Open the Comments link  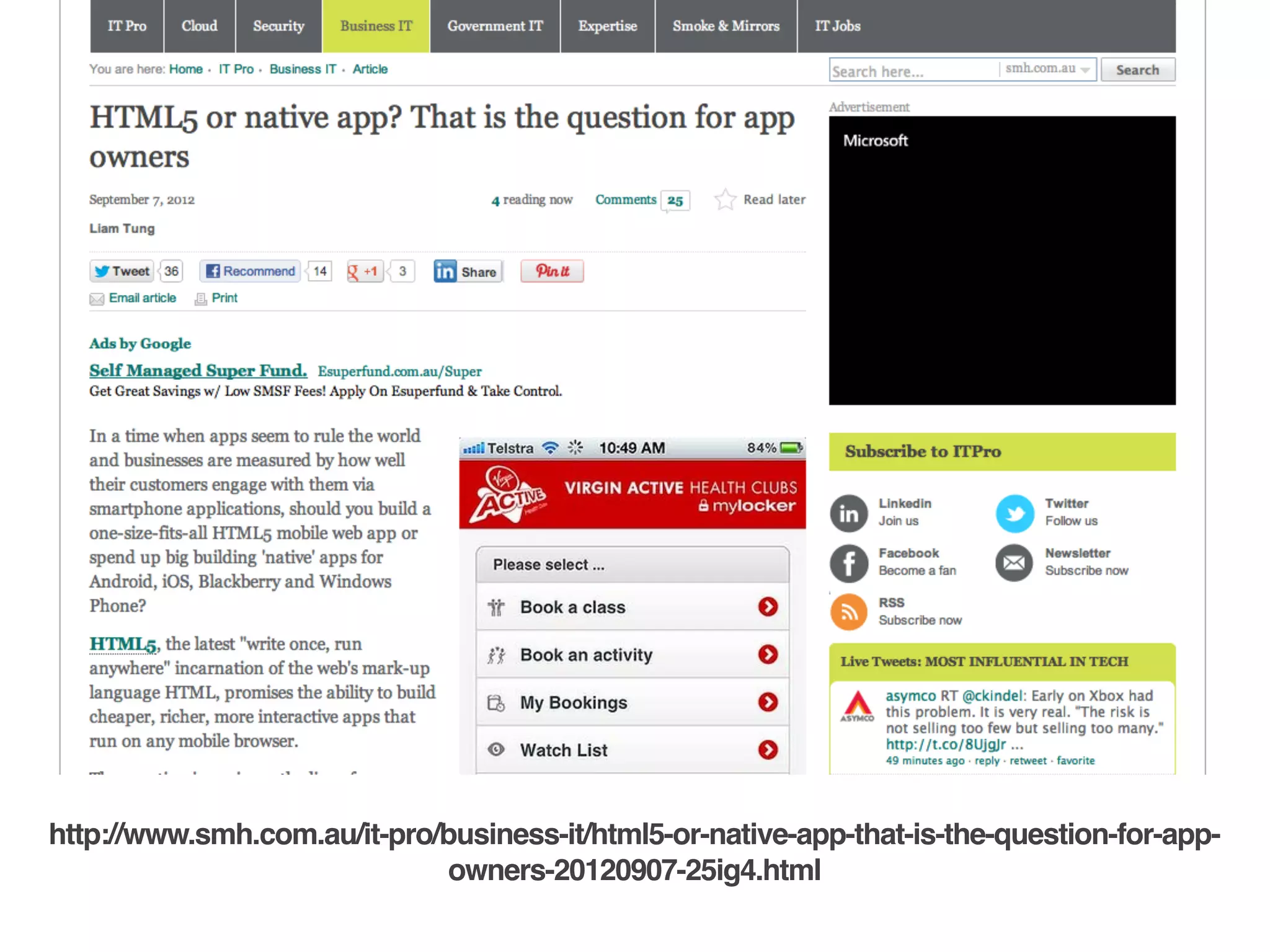pos(626,200)
